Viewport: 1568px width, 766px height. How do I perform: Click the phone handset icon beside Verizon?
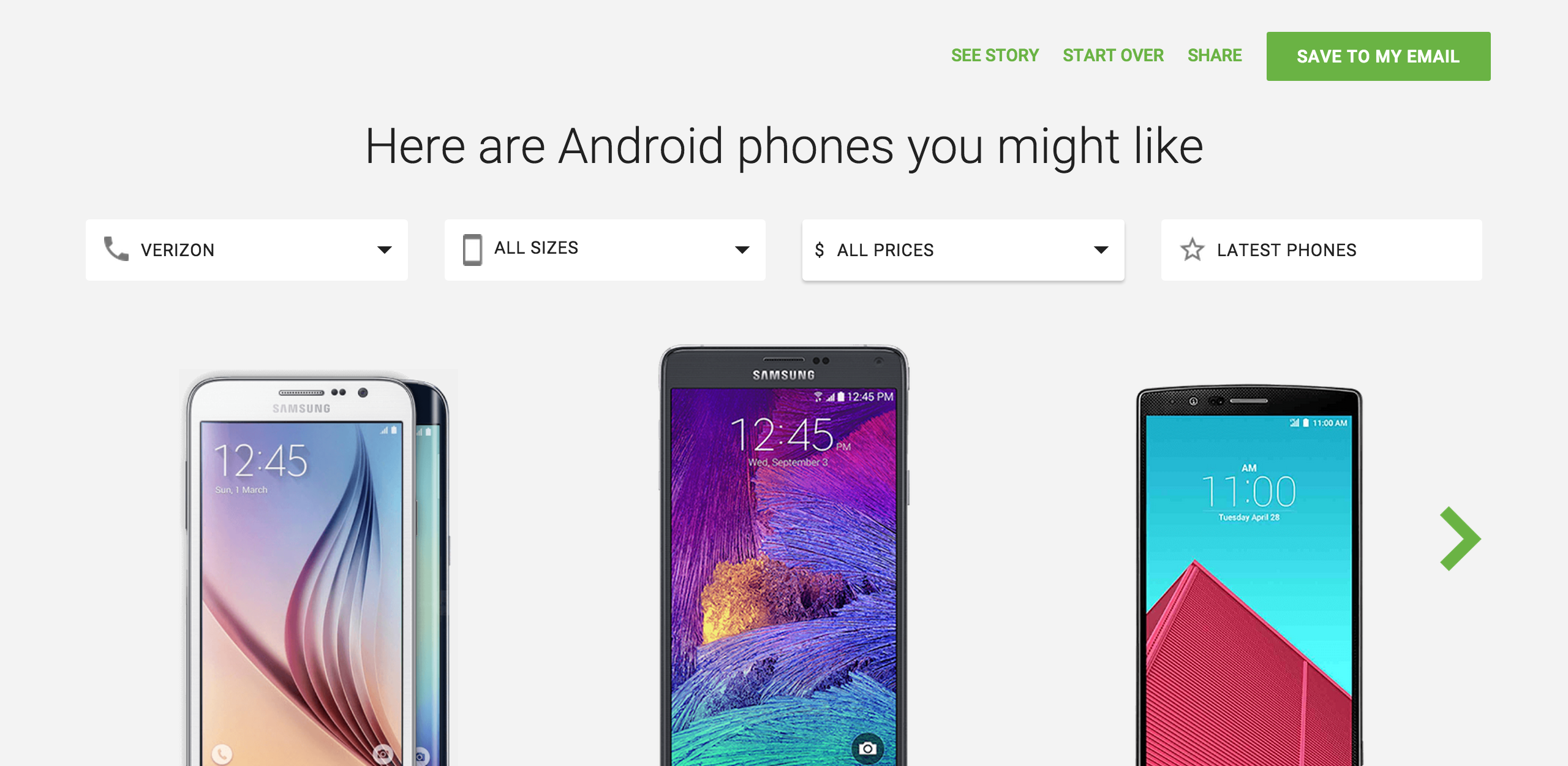pos(116,249)
